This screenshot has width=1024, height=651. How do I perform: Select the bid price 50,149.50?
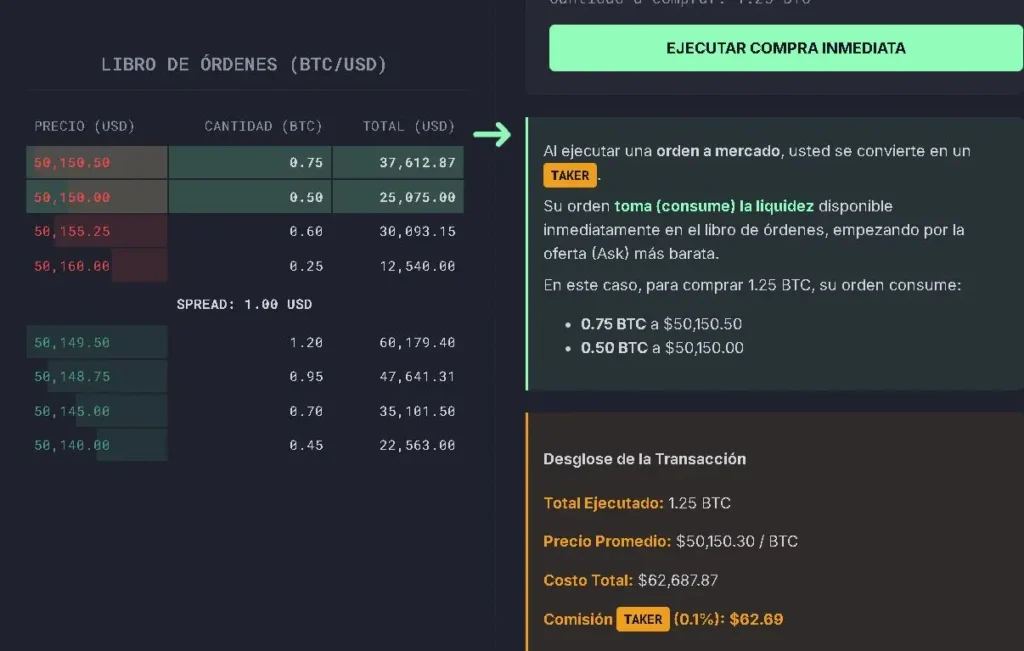[72, 343]
